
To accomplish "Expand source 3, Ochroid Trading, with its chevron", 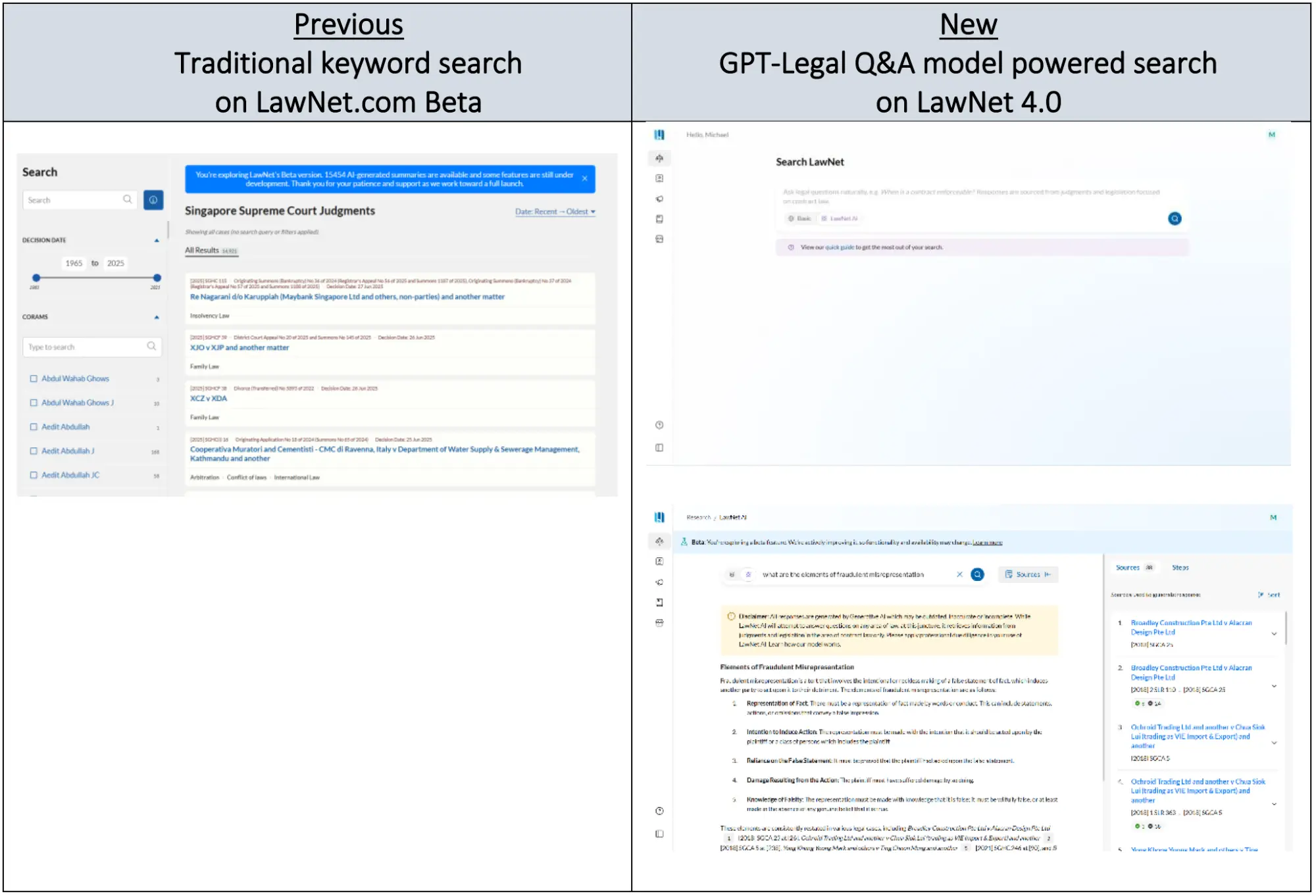I will (x=1274, y=743).
